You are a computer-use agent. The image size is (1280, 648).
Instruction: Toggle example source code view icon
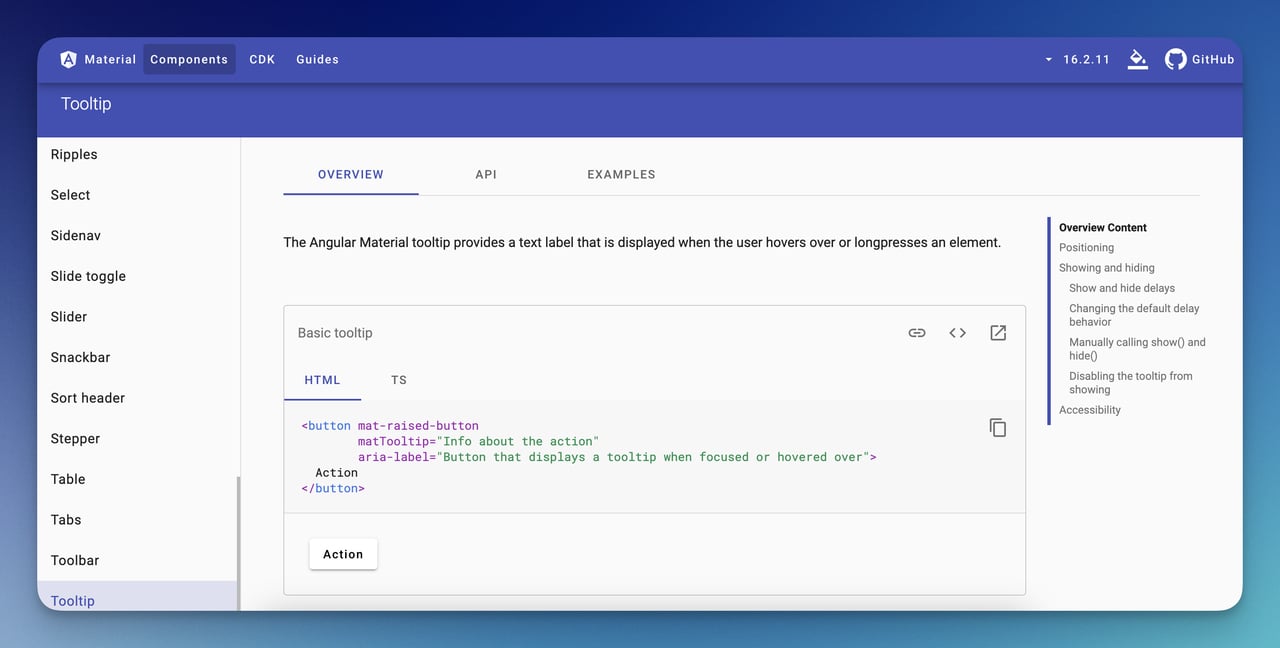958,333
